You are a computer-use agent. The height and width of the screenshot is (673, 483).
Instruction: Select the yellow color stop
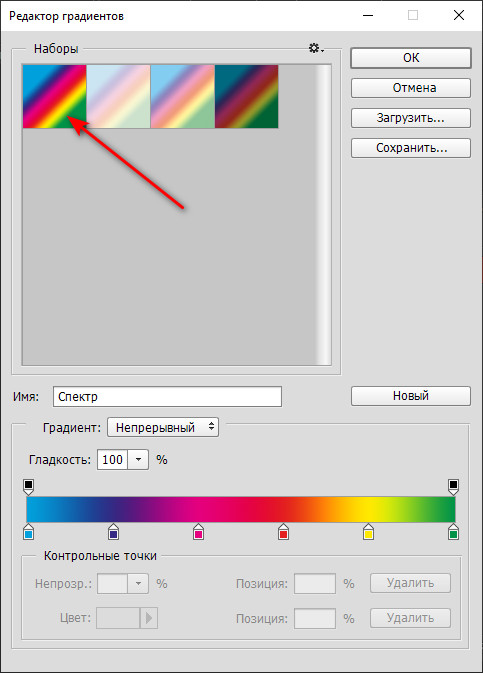(x=368, y=532)
